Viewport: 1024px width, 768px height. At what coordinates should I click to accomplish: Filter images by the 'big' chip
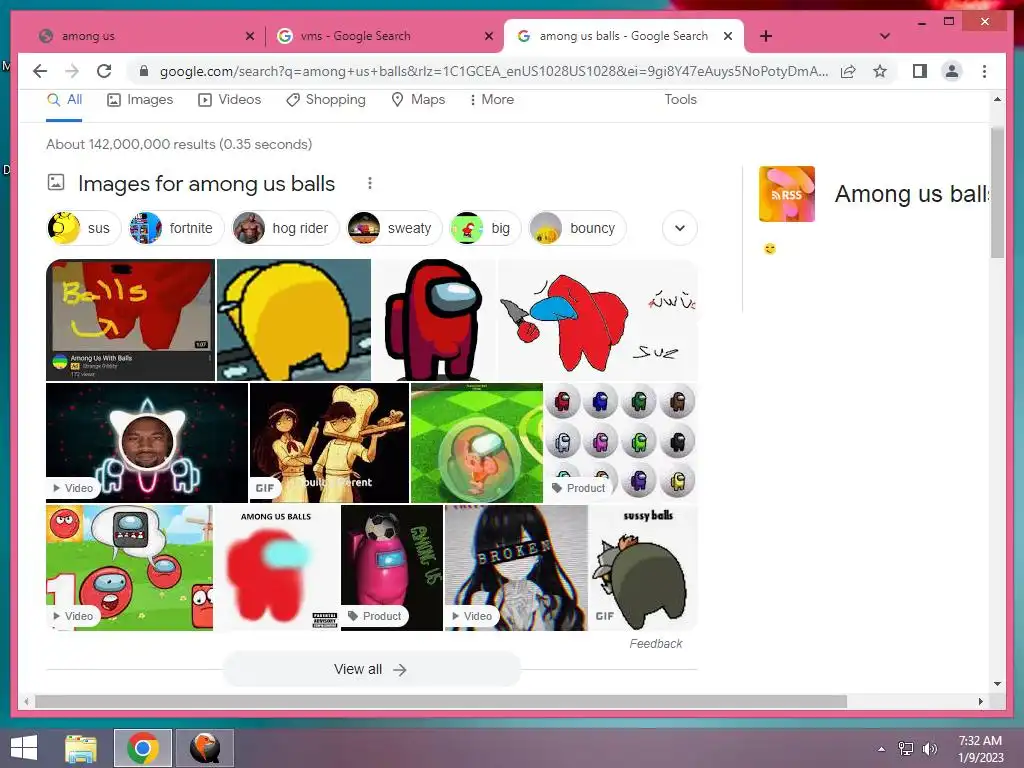[x=485, y=228]
